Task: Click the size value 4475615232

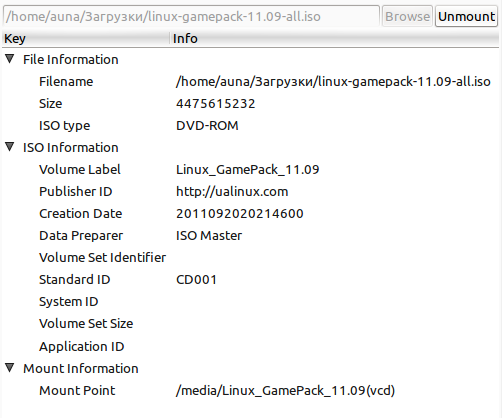Action: tap(216, 104)
